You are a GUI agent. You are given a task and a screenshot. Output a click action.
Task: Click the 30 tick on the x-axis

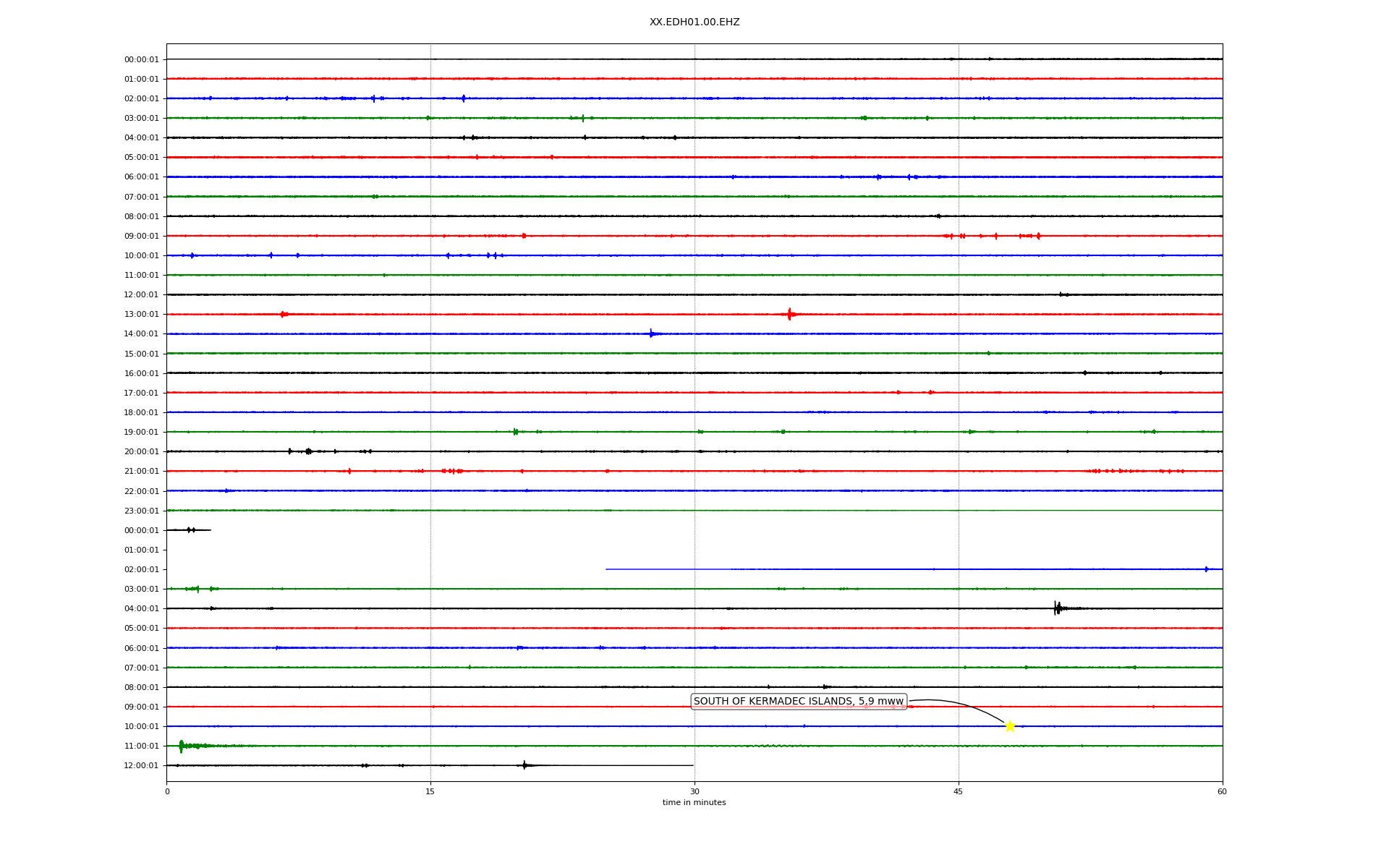pyautogui.click(x=694, y=791)
